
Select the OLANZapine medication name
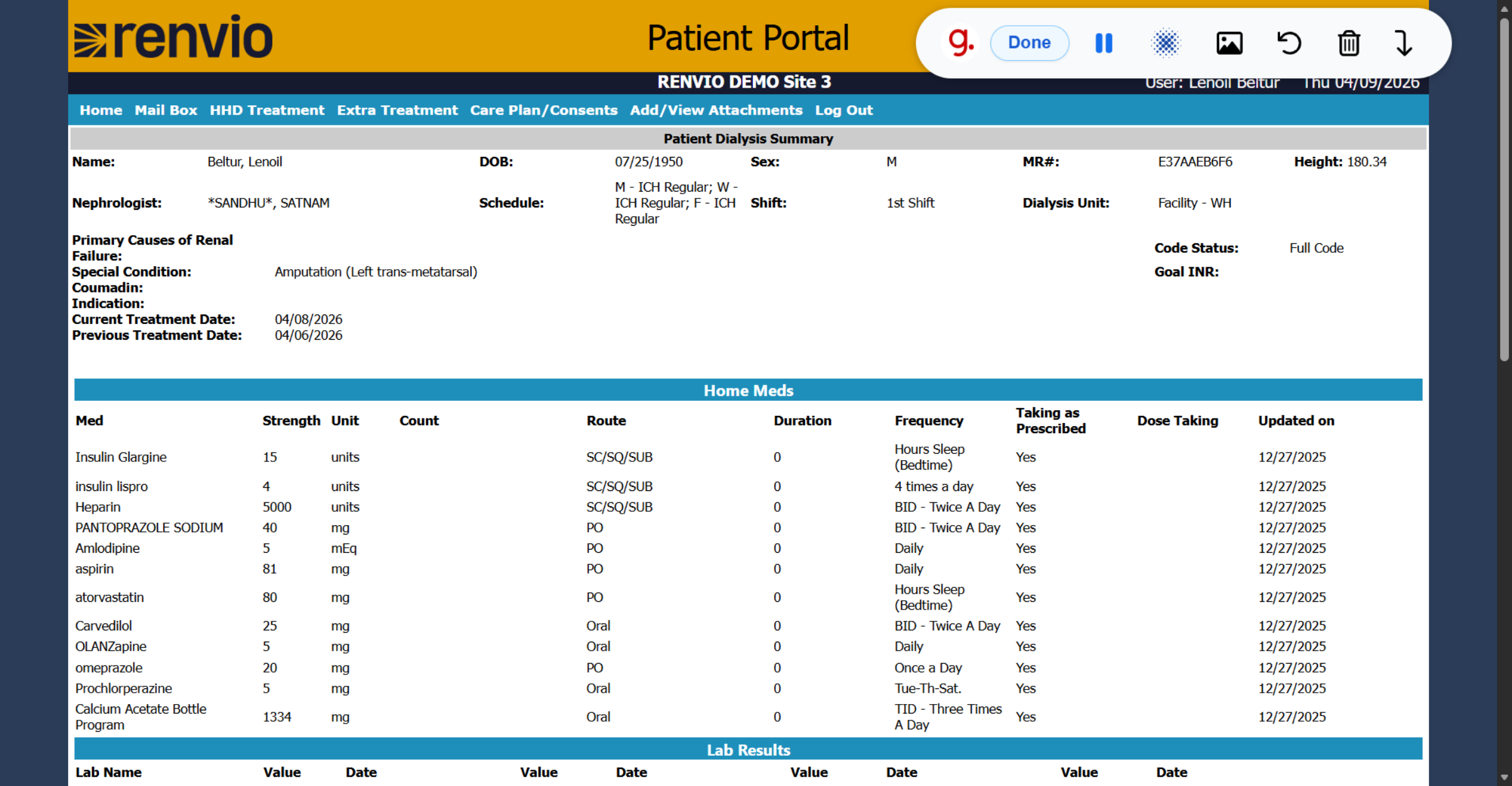click(x=111, y=647)
